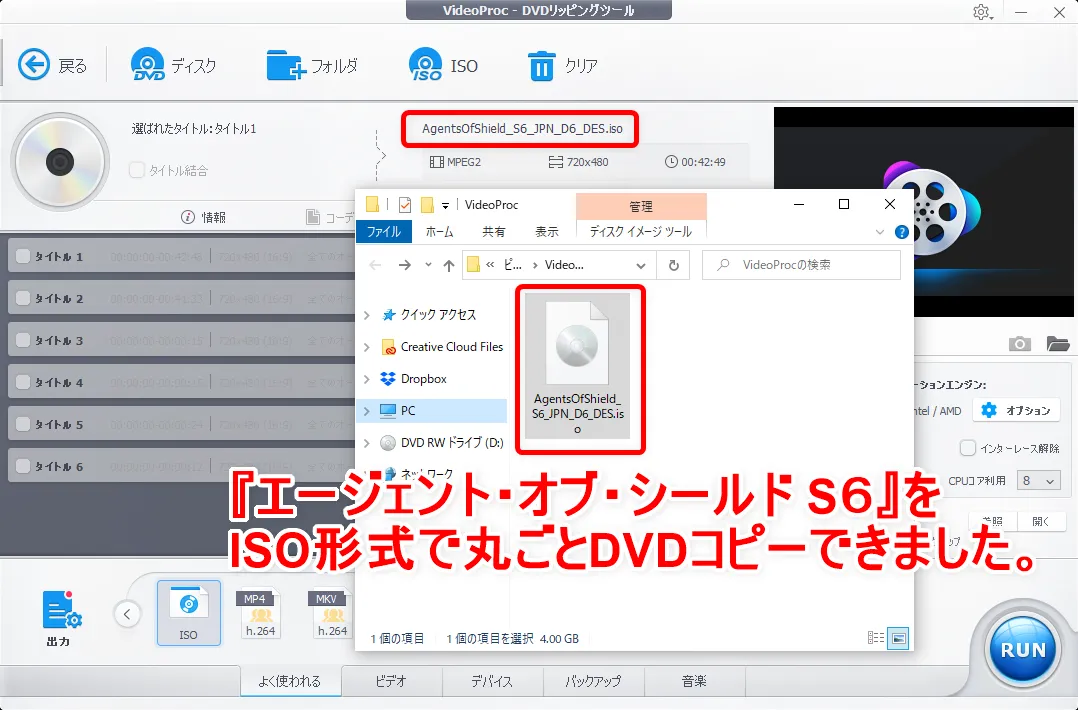Open the 表示 ribbon tab
The width and height of the screenshot is (1078, 710).
tap(547, 232)
